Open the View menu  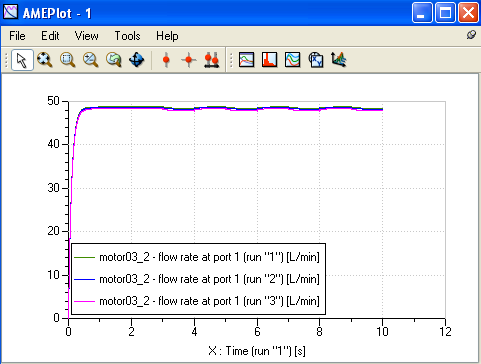click(86, 36)
